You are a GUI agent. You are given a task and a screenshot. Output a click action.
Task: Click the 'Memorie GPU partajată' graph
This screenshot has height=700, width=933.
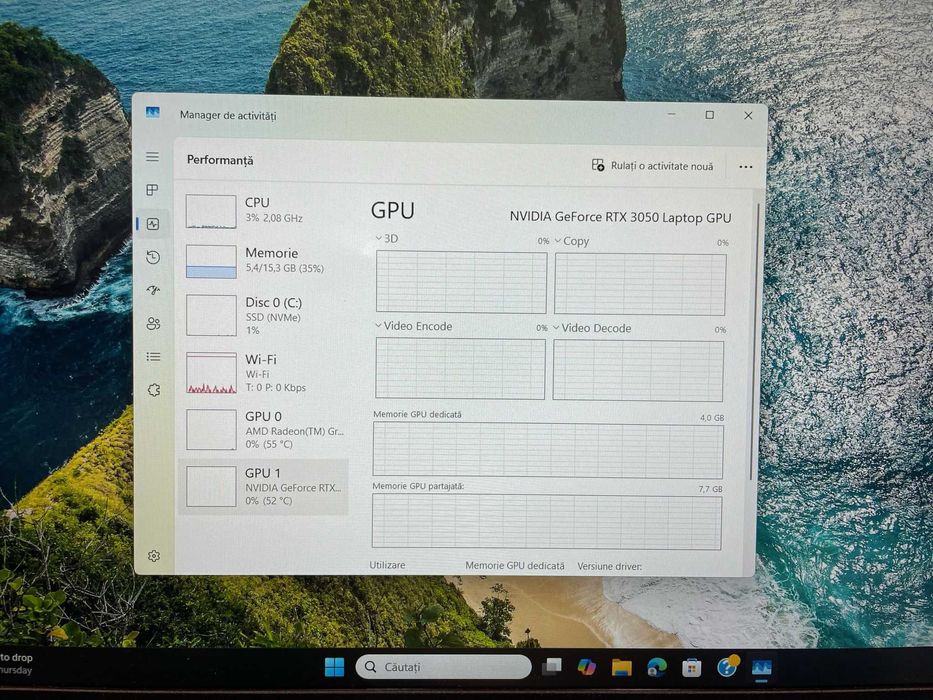pyautogui.click(x=547, y=522)
